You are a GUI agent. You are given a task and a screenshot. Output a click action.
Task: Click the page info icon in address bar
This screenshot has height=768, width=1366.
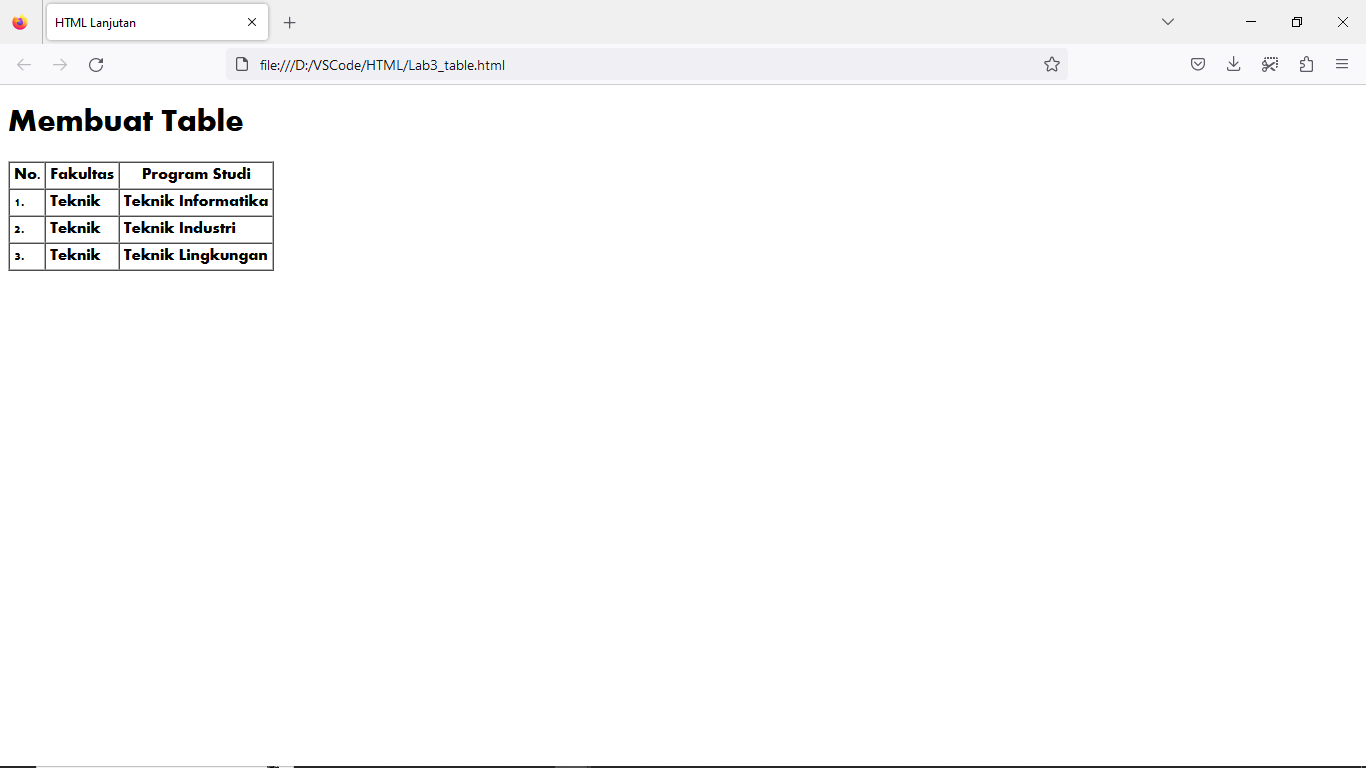[241, 64]
